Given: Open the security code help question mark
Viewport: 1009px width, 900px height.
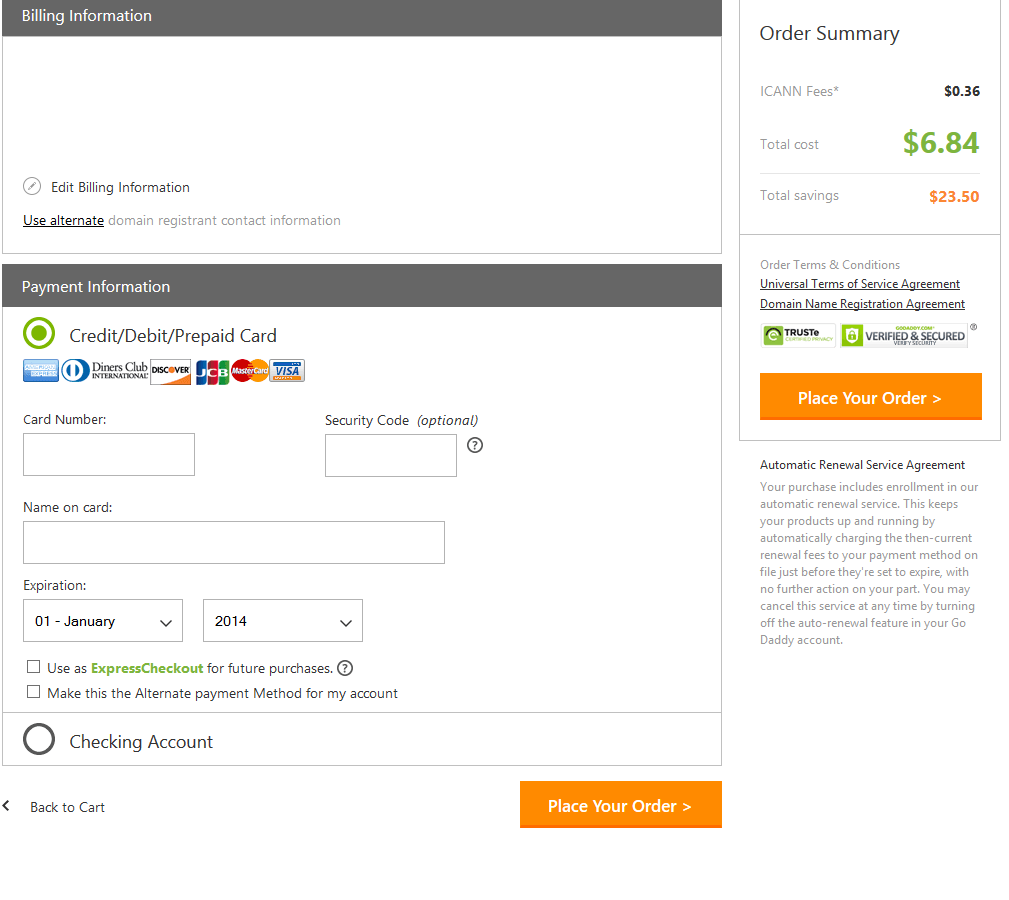Looking at the screenshot, I should click(475, 445).
